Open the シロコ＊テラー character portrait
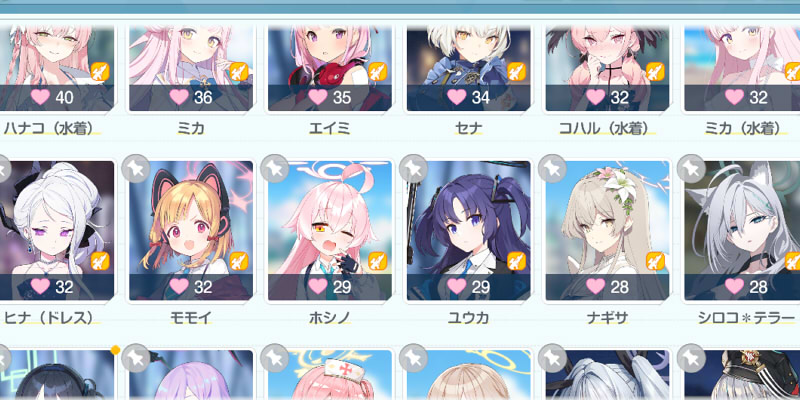The image size is (800, 400). click(x=742, y=231)
